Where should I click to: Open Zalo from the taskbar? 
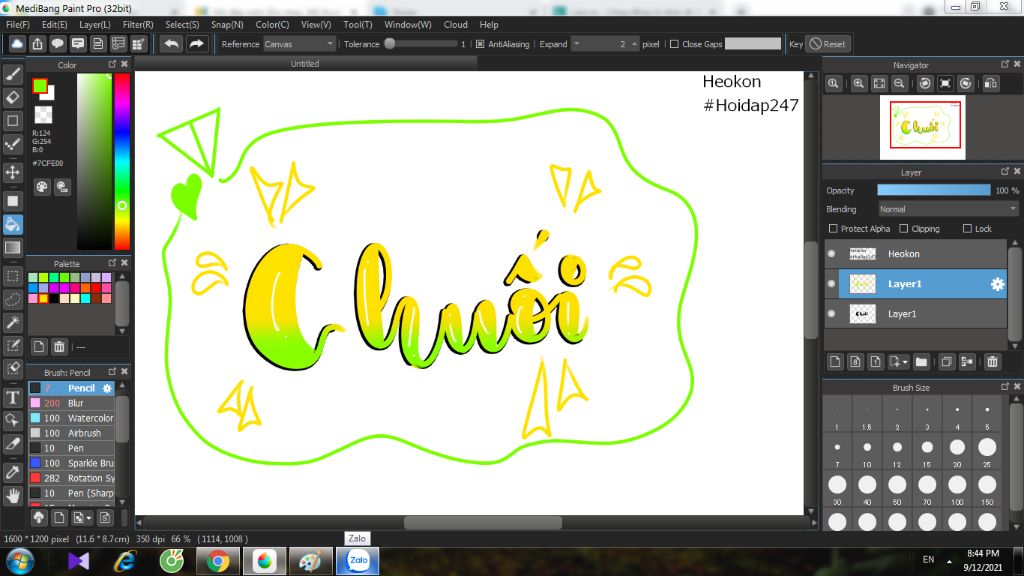click(x=357, y=560)
